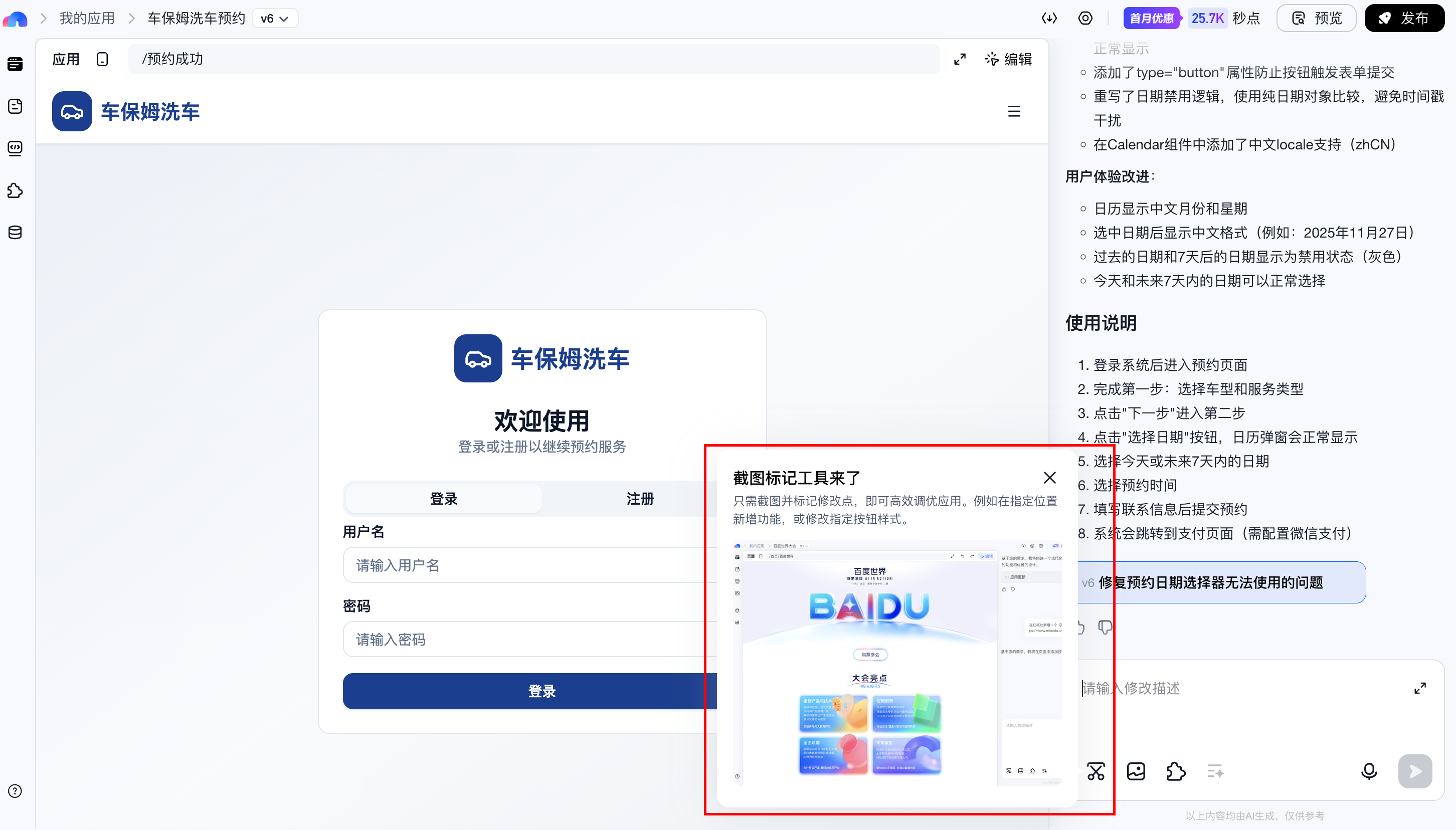Open the plugin puzzle icon in chat toolbar

tap(1176, 771)
